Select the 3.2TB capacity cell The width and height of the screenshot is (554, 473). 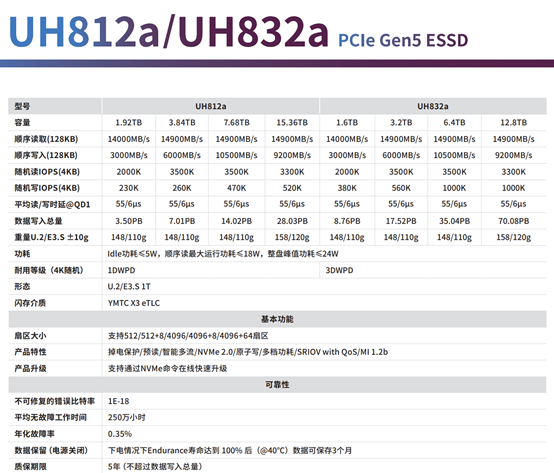401,123
